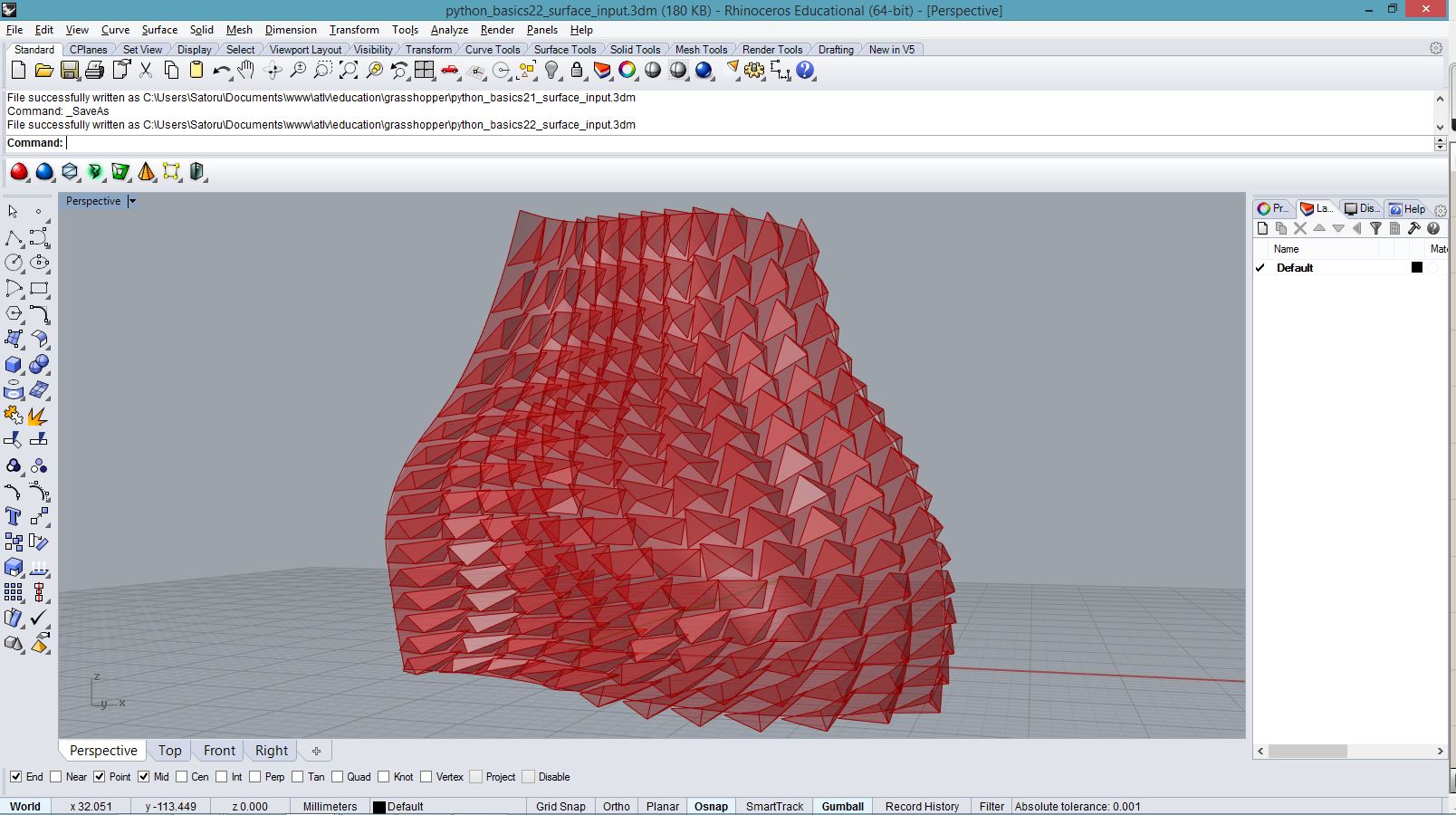
Task: Open the Perspective viewport title dropdown arrow
Action: 132,201
